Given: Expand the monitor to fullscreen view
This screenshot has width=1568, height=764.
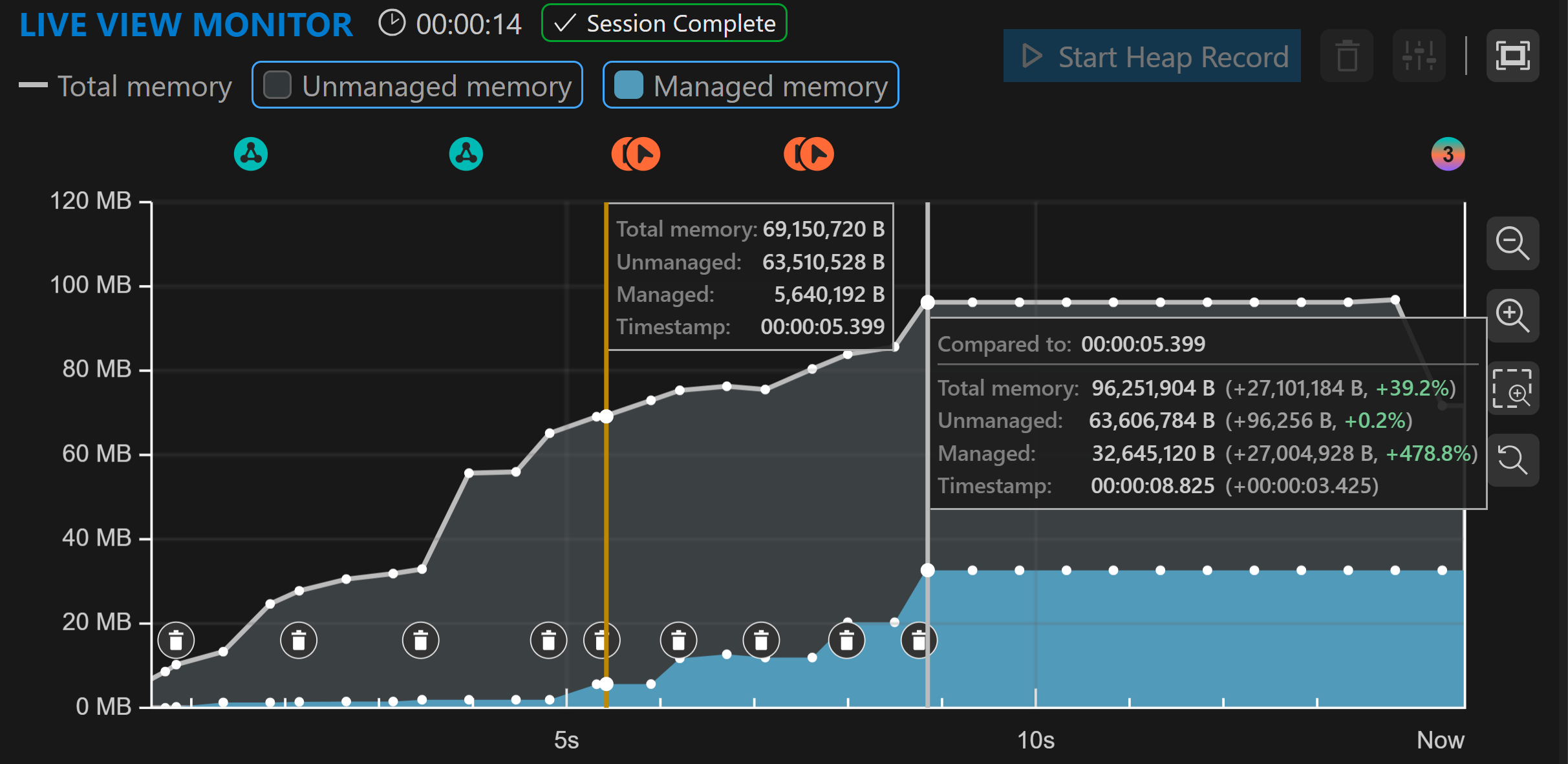Looking at the screenshot, I should coord(1513,56).
